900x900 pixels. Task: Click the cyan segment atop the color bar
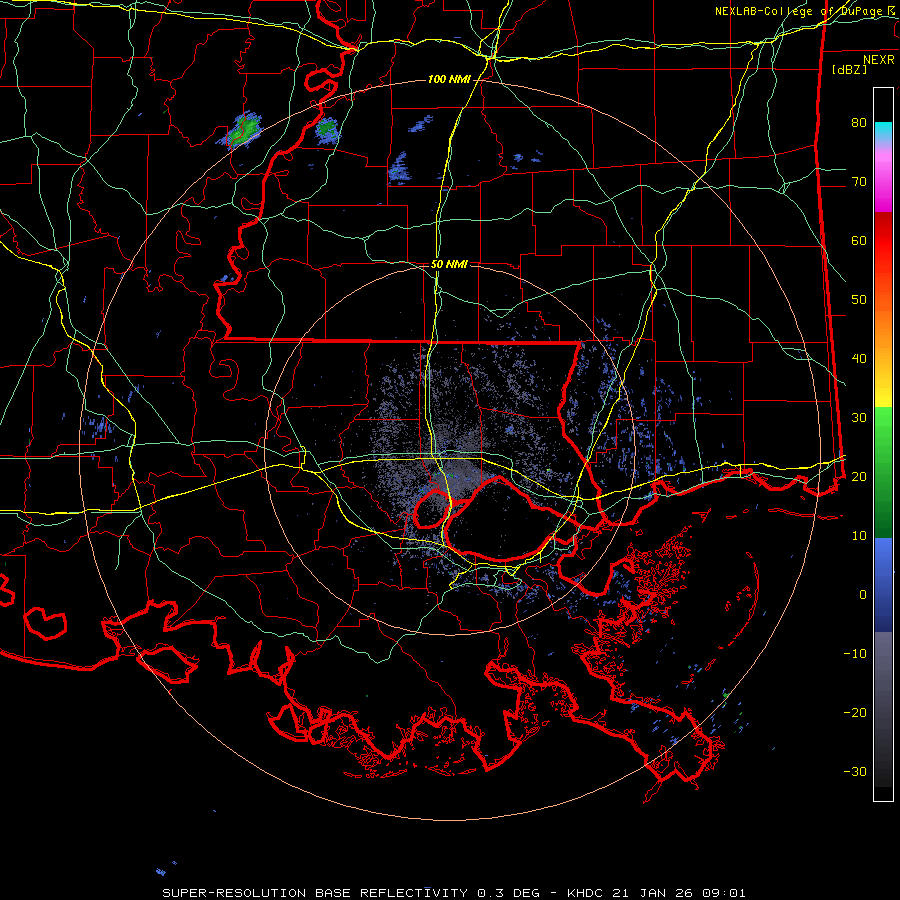(883, 130)
